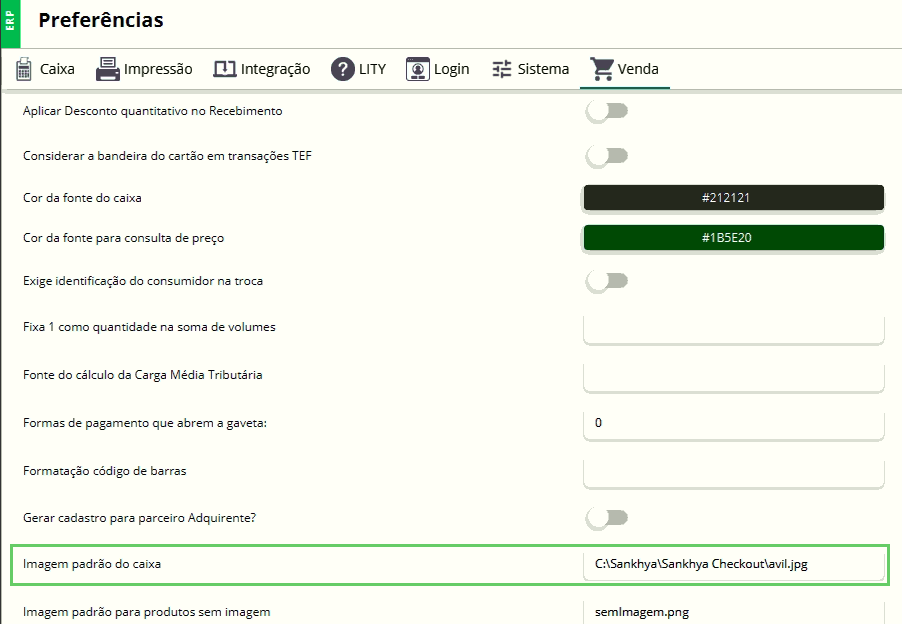Go to the Integração tab
Screen dimensions: 906x632
262,69
